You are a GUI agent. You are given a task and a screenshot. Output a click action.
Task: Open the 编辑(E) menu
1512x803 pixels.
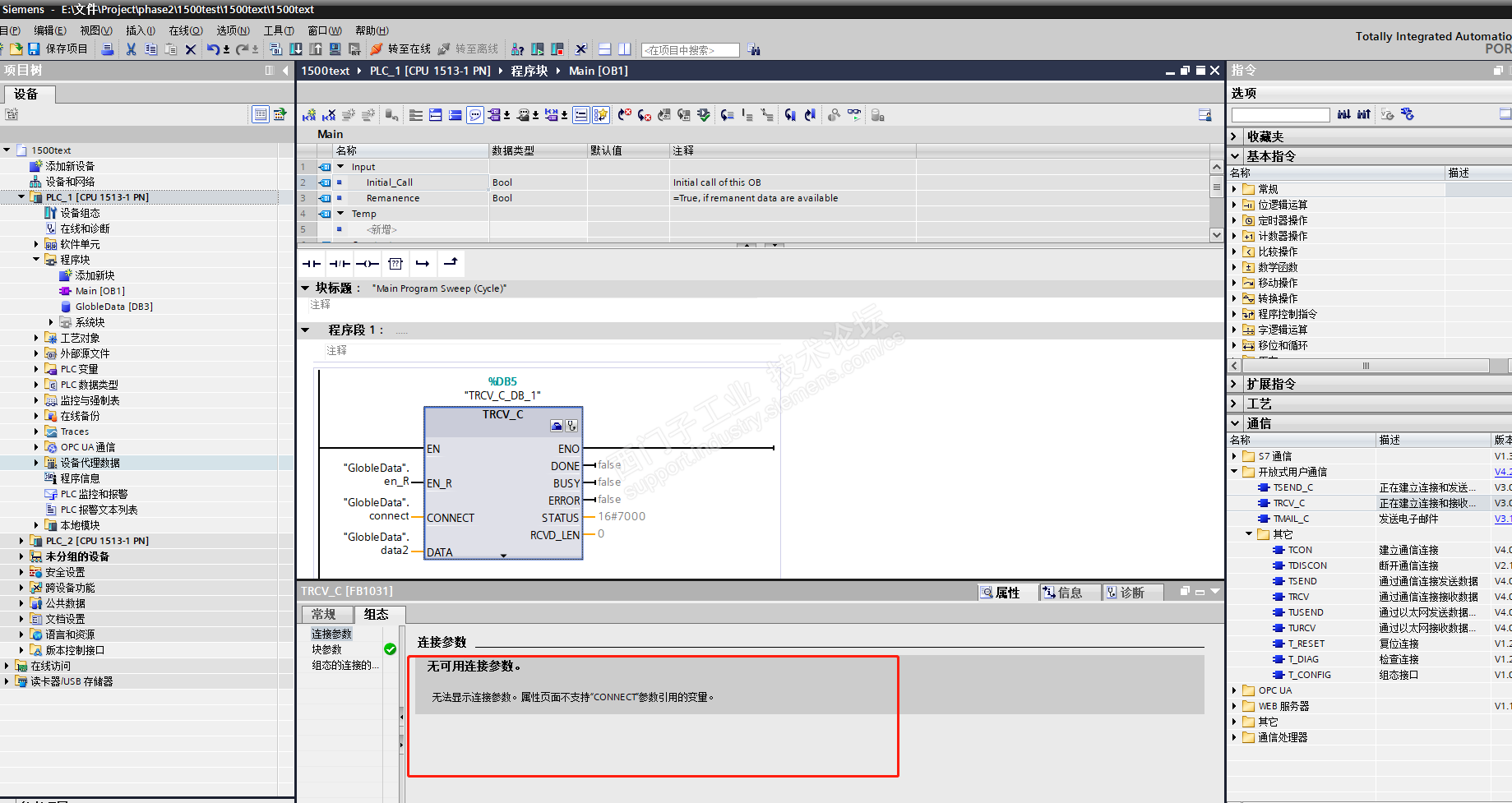click(x=50, y=30)
